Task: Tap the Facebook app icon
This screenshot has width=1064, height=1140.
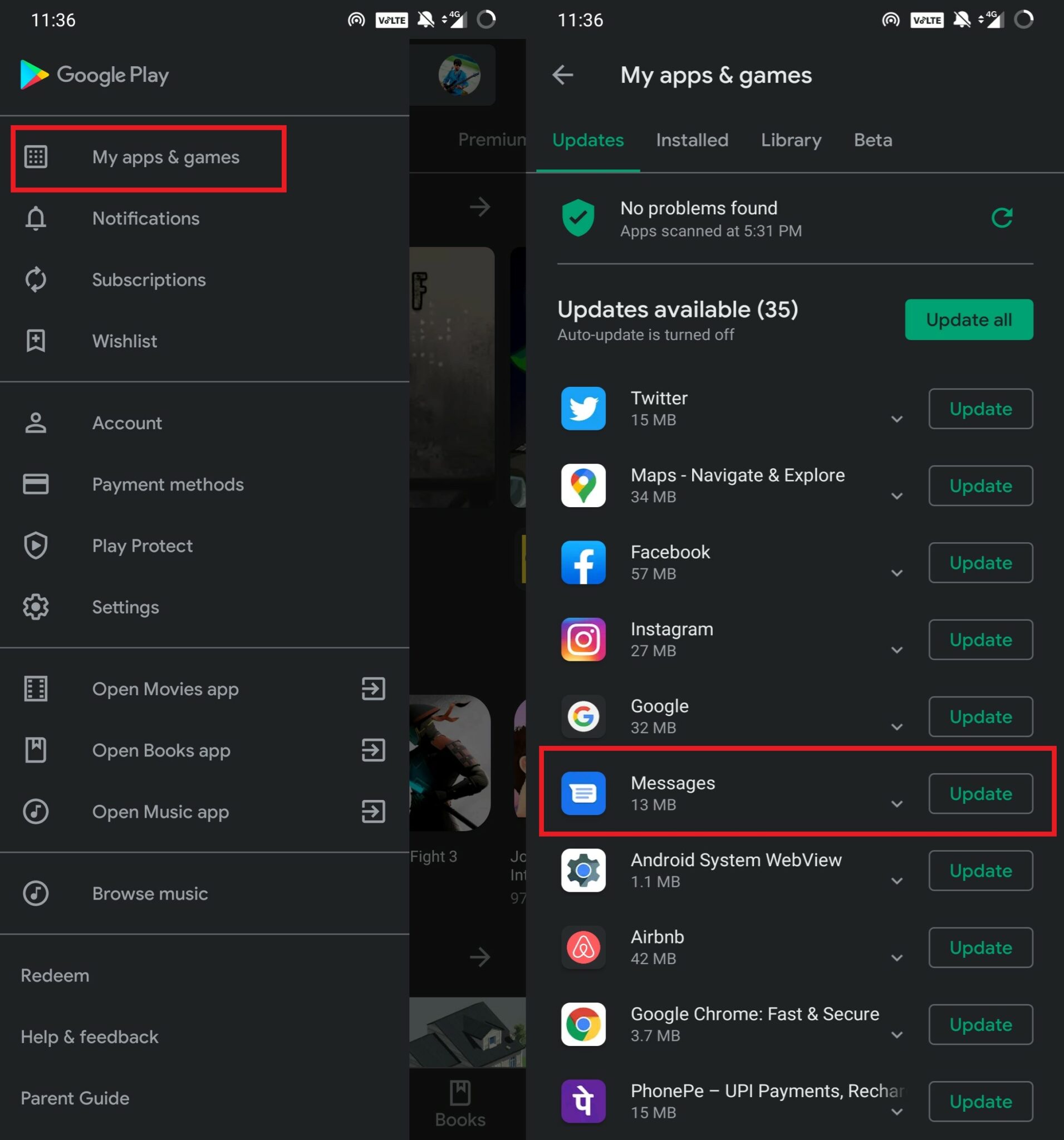Action: [x=584, y=563]
